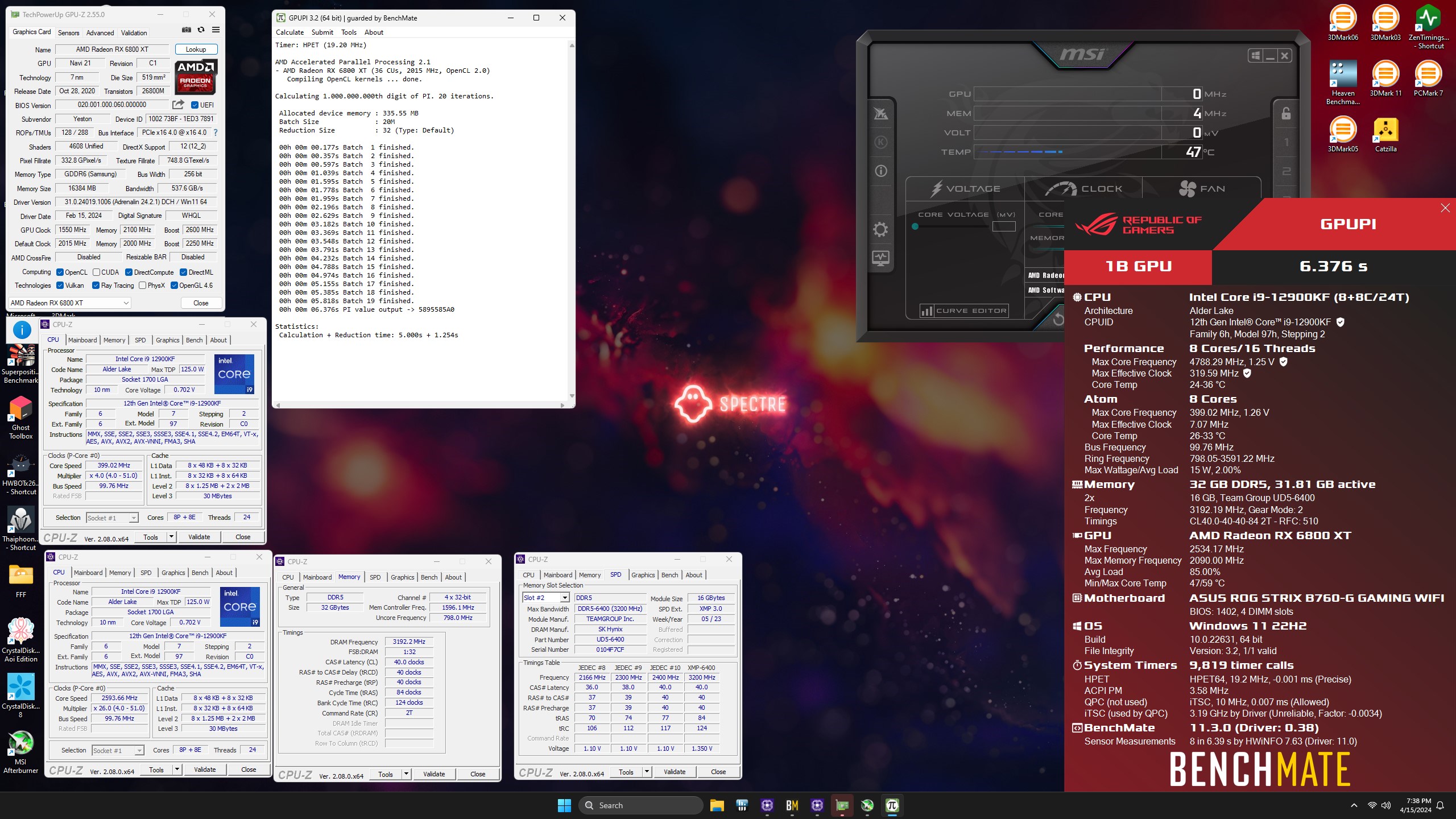
Task: Open Slot #2 dropdown in CPU-Z SPD
Action: point(545,598)
